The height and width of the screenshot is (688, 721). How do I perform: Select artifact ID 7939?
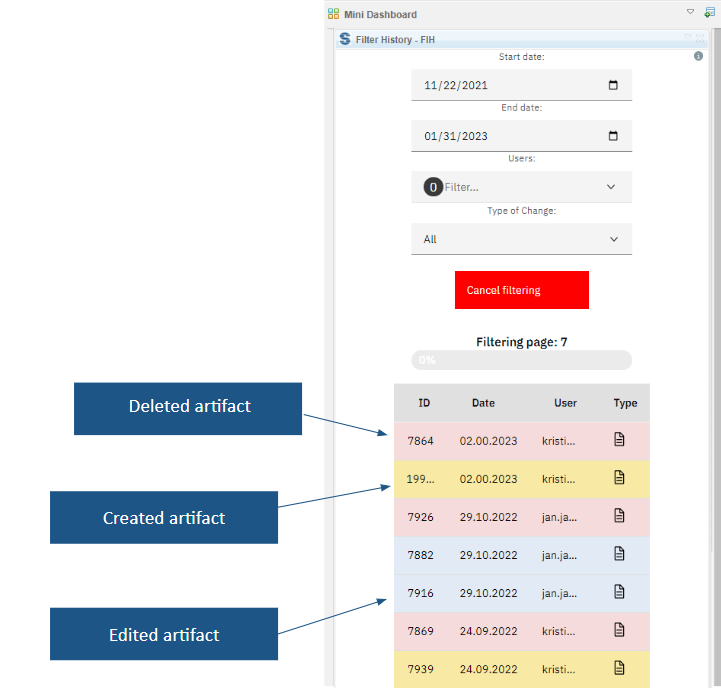pos(420,669)
